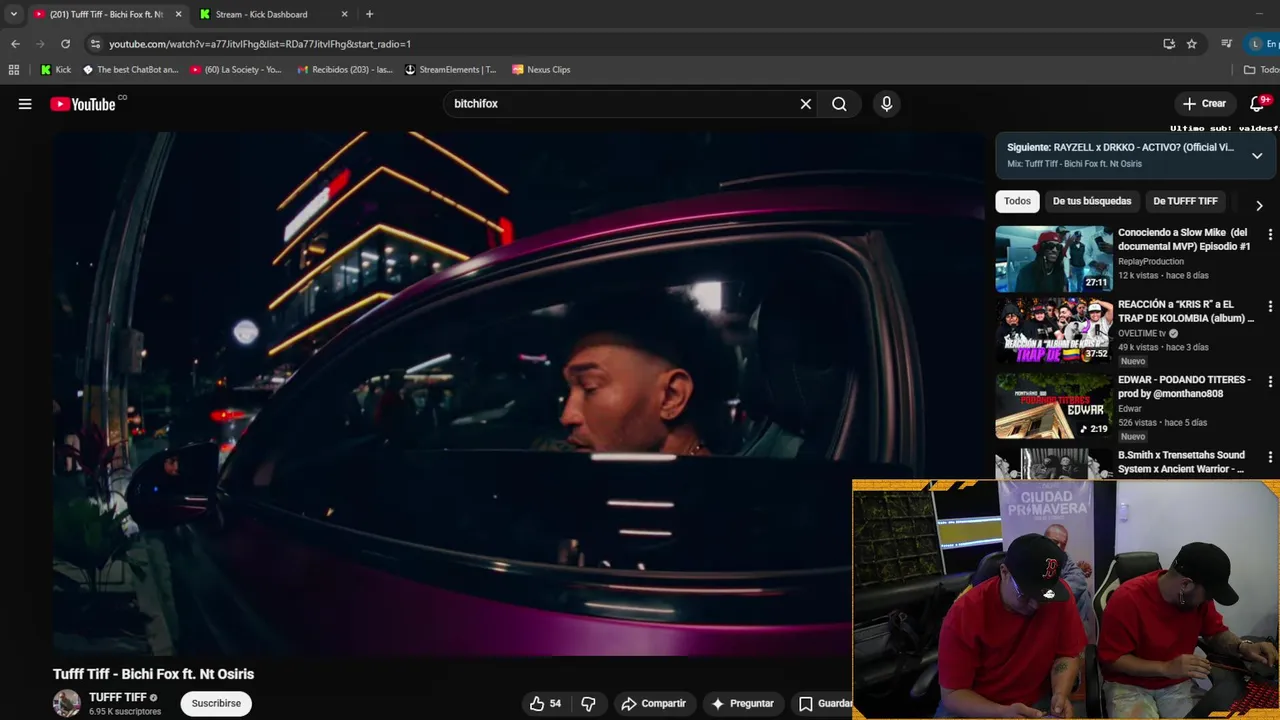Open the apps grid in bookmarks bar

tap(14, 70)
